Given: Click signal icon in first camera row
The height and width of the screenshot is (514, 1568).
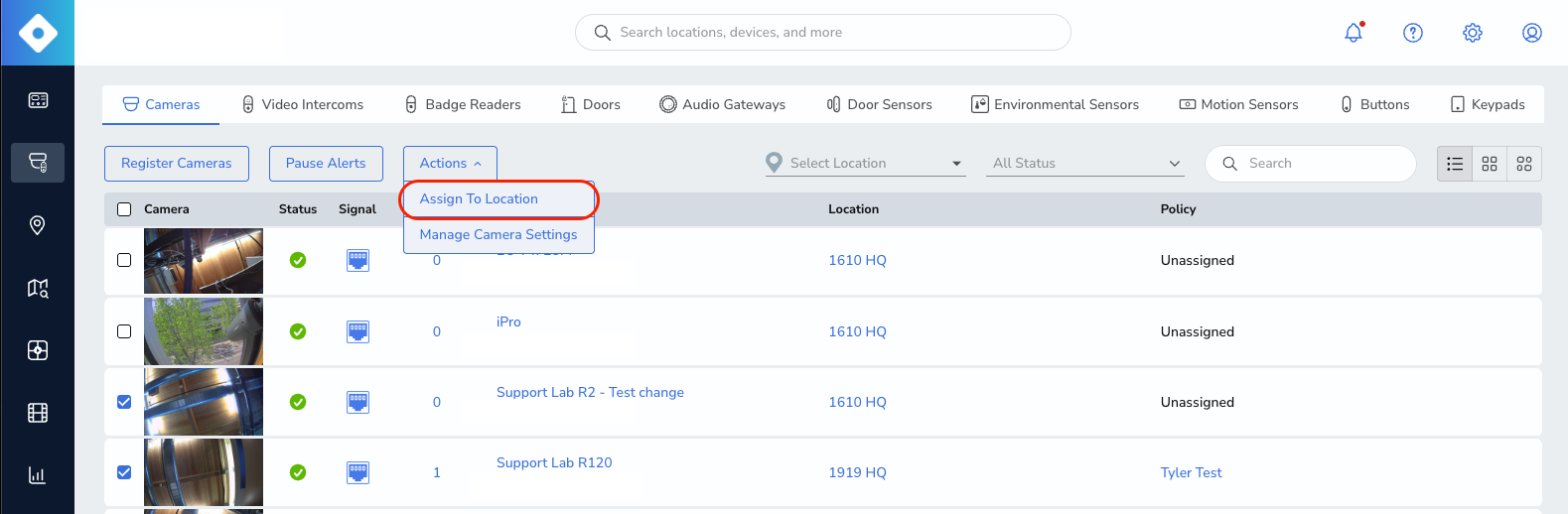Looking at the screenshot, I should pyautogui.click(x=357, y=260).
